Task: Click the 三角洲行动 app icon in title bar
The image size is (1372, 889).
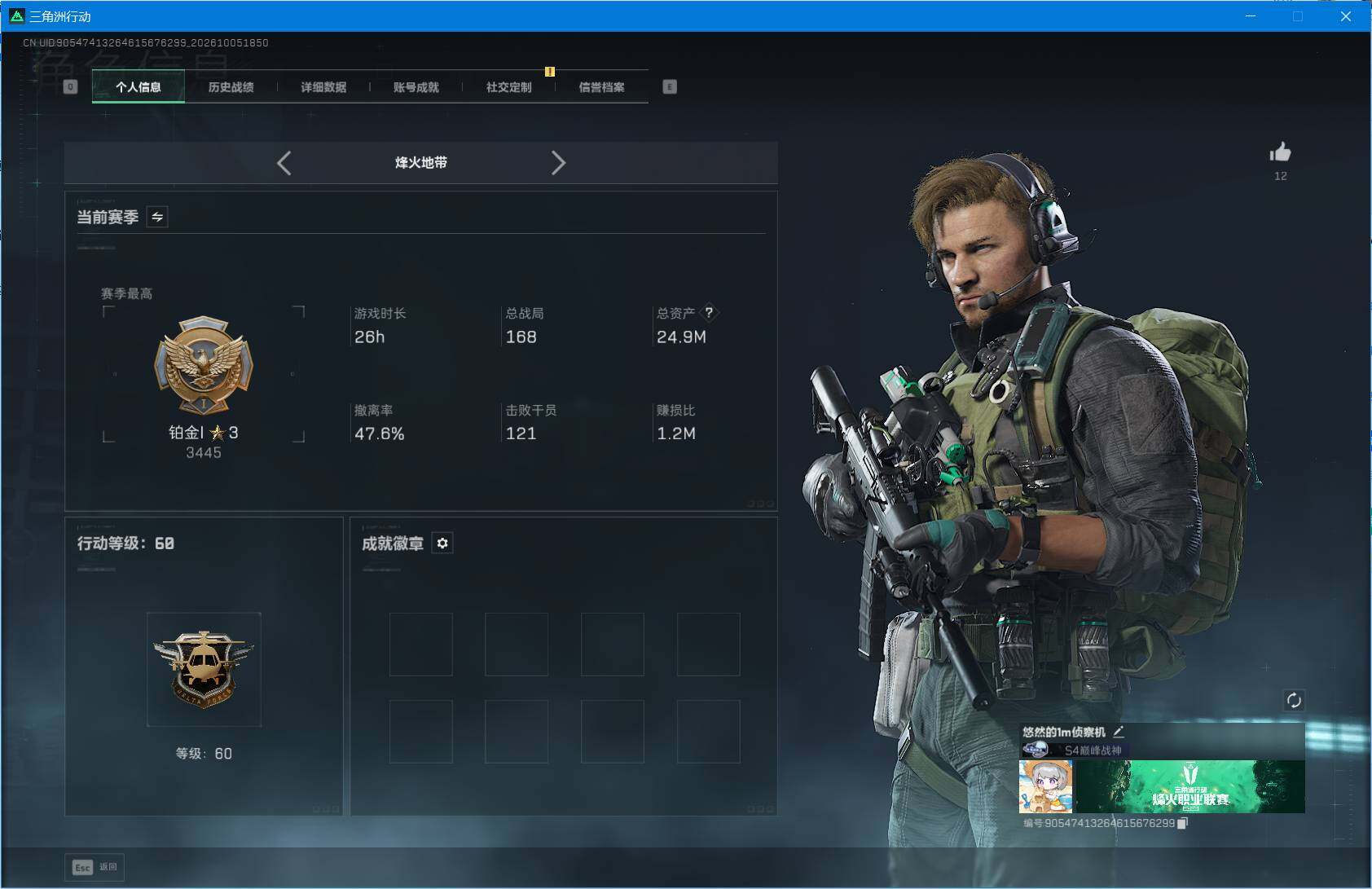Action: pyautogui.click(x=16, y=15)
